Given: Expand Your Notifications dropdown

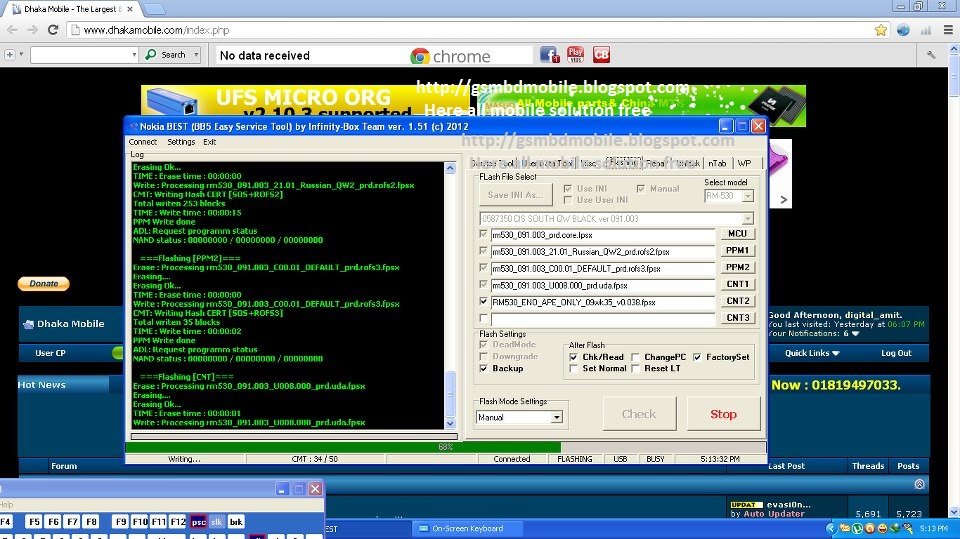Looking at the screenshot, I should click(855, 334).
